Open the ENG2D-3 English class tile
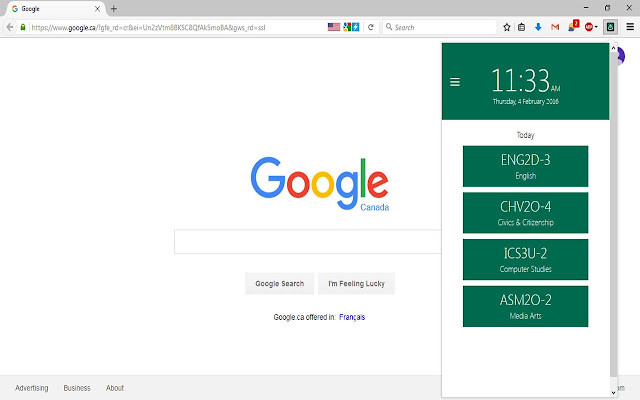 point(525,166)
